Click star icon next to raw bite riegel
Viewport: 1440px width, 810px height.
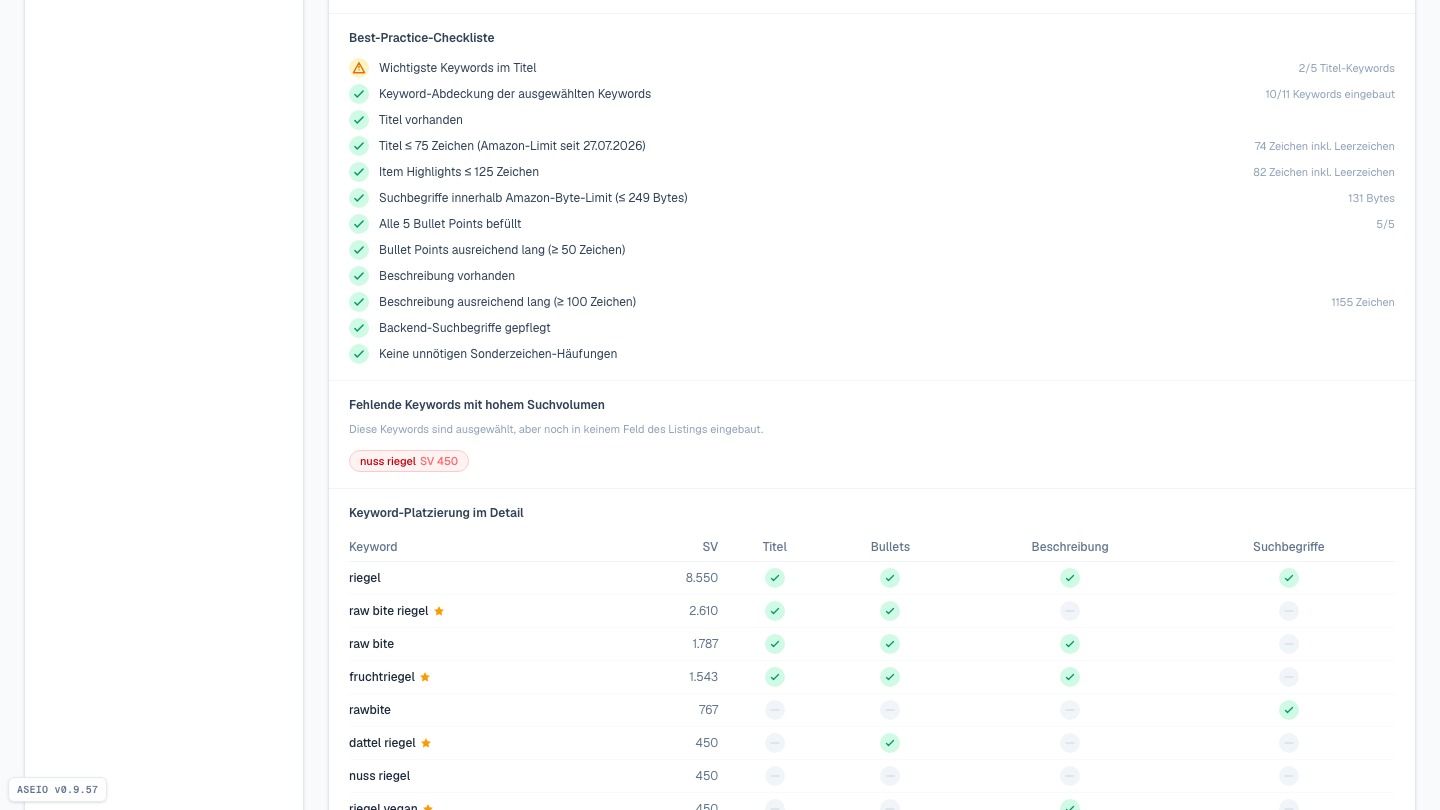tap(439, 611)
